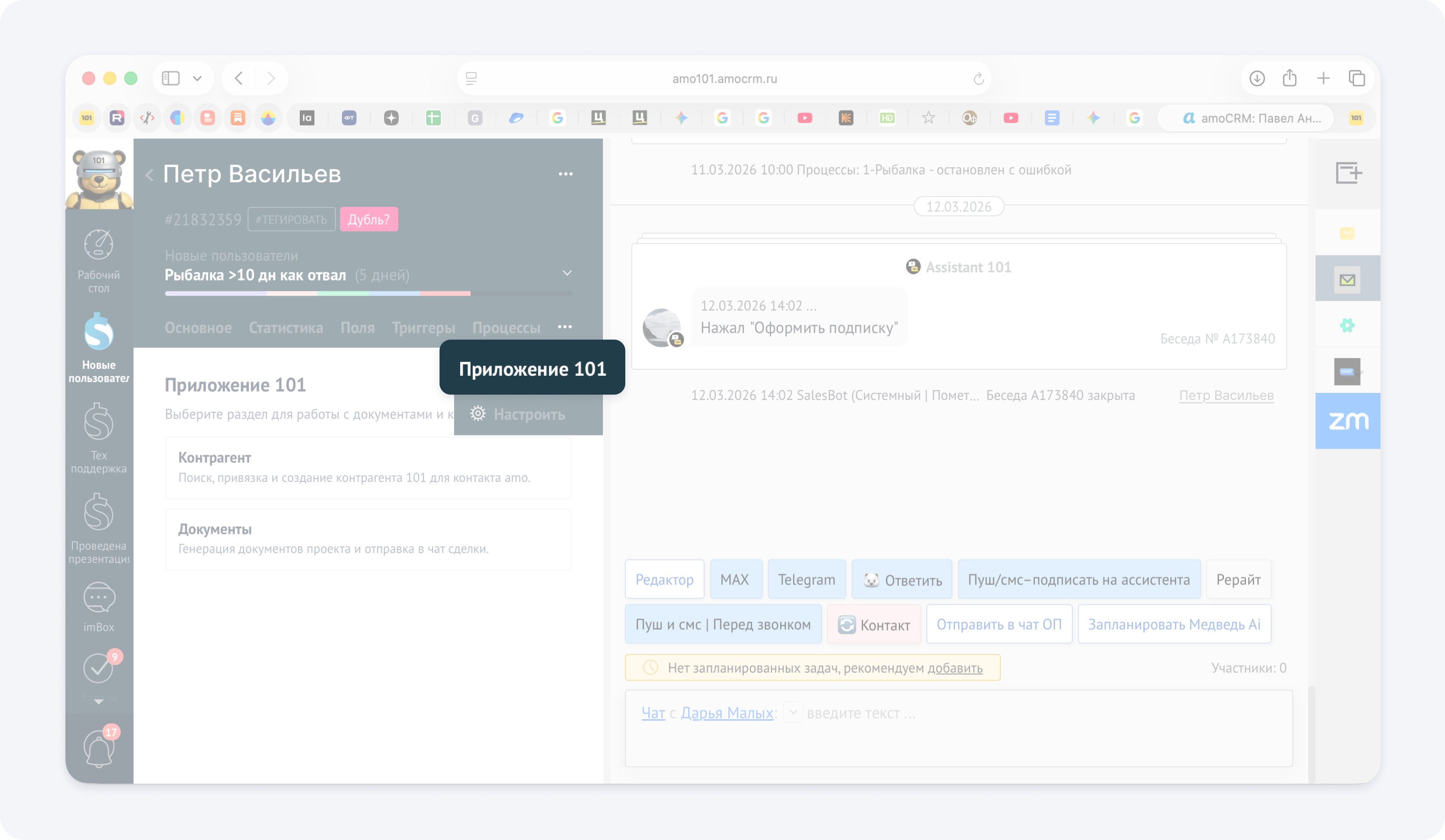The height and width of the screenshot is (840, 1445).
Task: Click the Telegram quick-reply button
Action: [x=806, y=579]
